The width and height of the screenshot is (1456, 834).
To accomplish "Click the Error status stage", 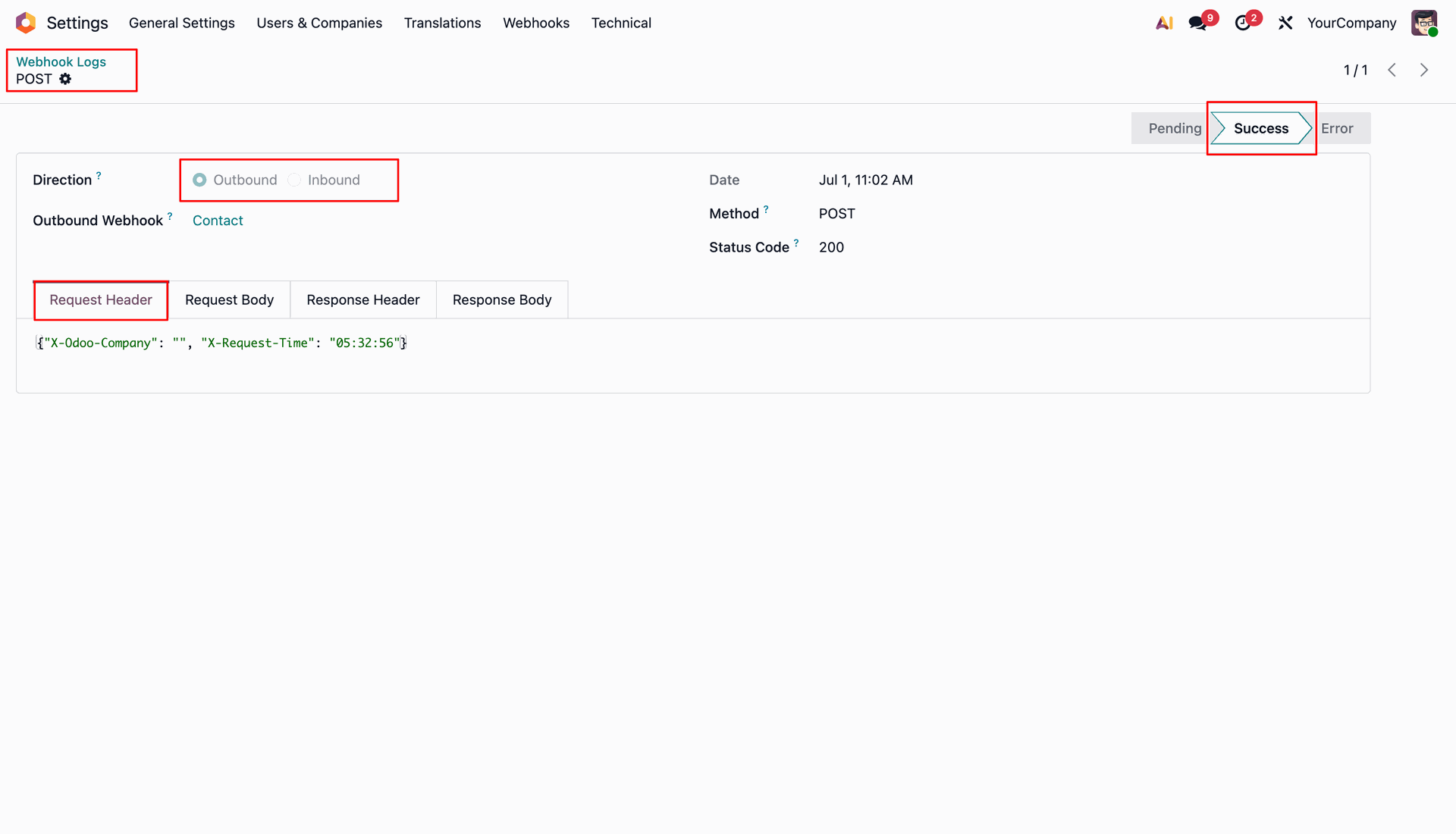I will coord(1337,128).
